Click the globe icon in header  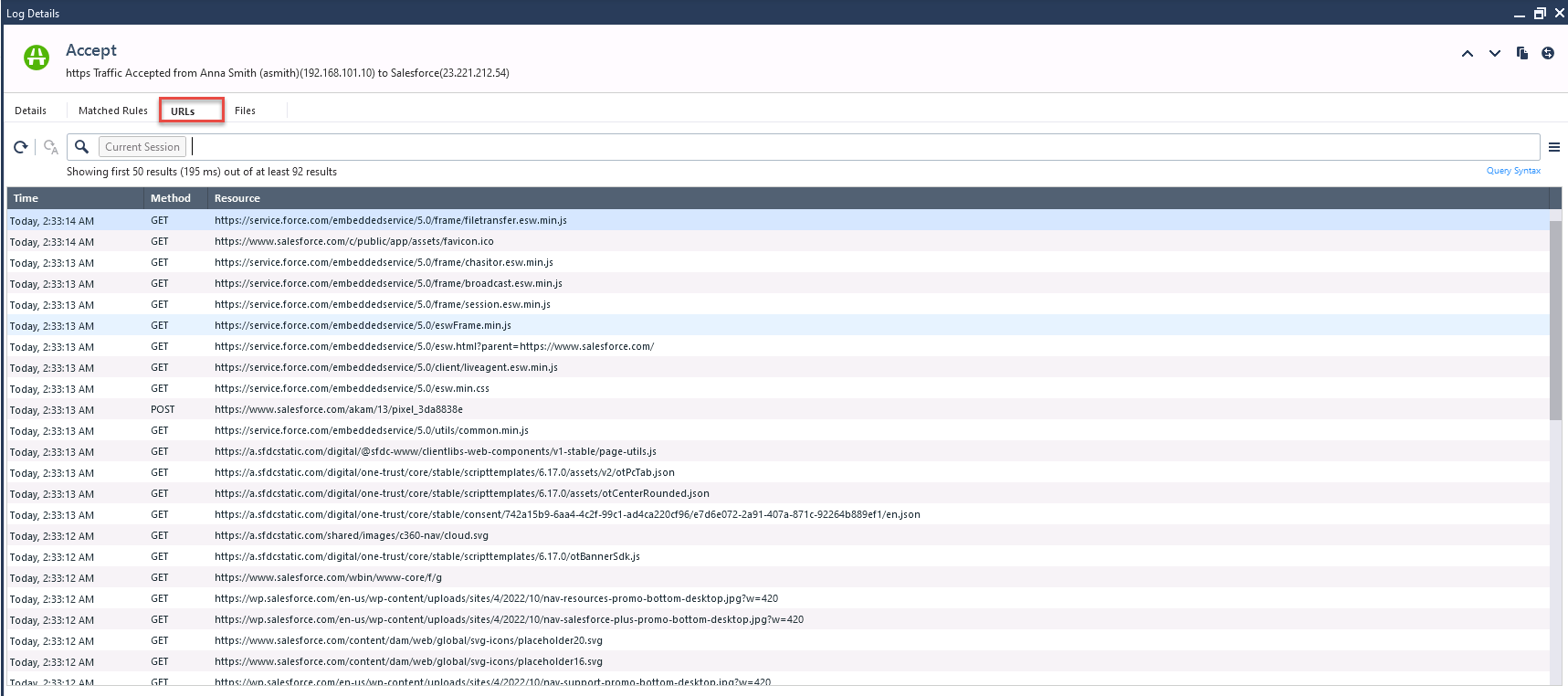coord(1547,53)
